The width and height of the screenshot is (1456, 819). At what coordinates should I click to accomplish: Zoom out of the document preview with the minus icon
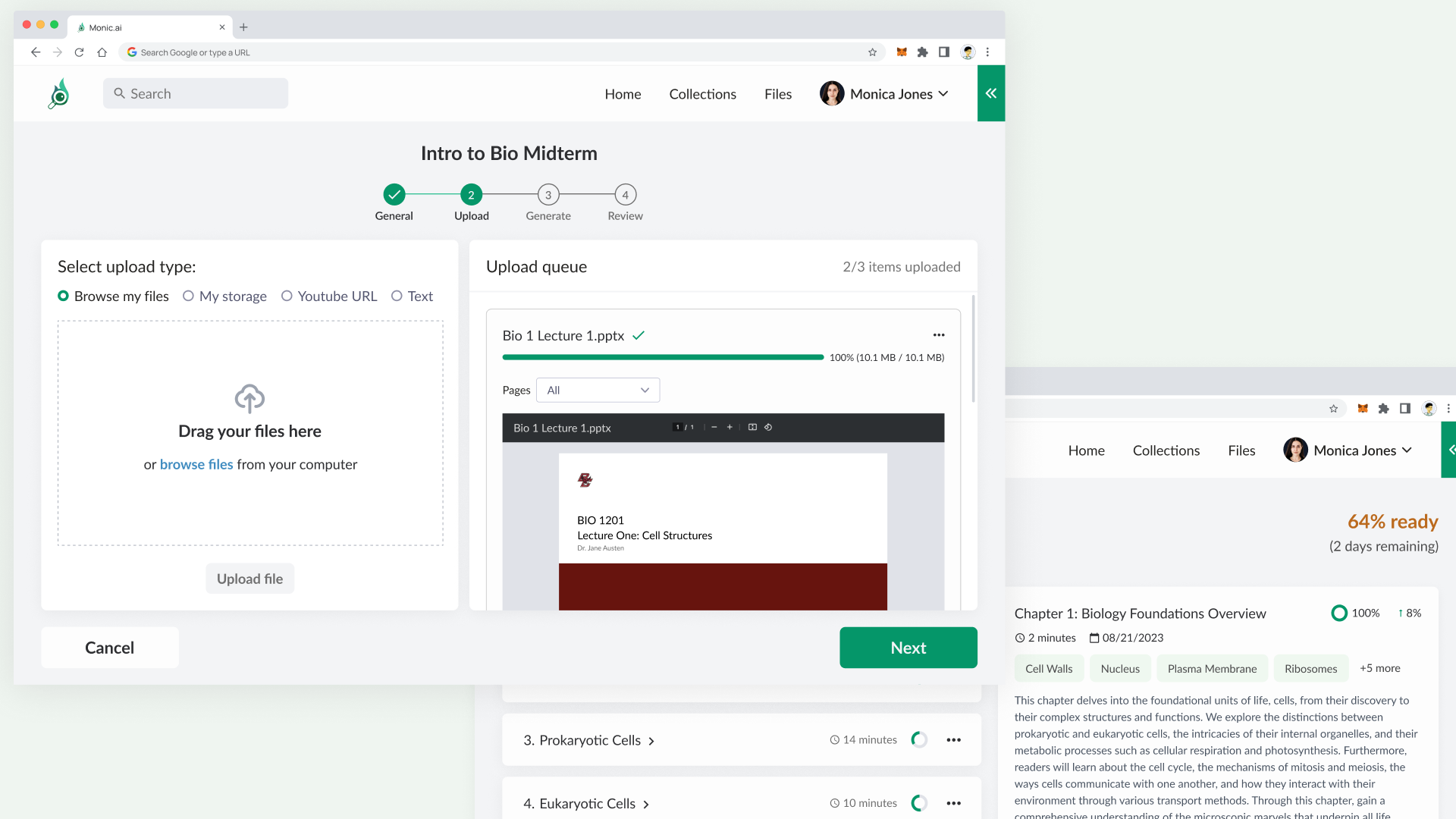pos(714,428)
